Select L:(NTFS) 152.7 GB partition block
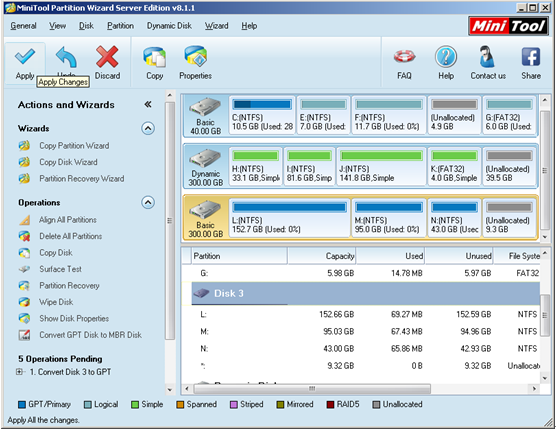The height and width of the screenshot is (429, 556). [289, 218]
